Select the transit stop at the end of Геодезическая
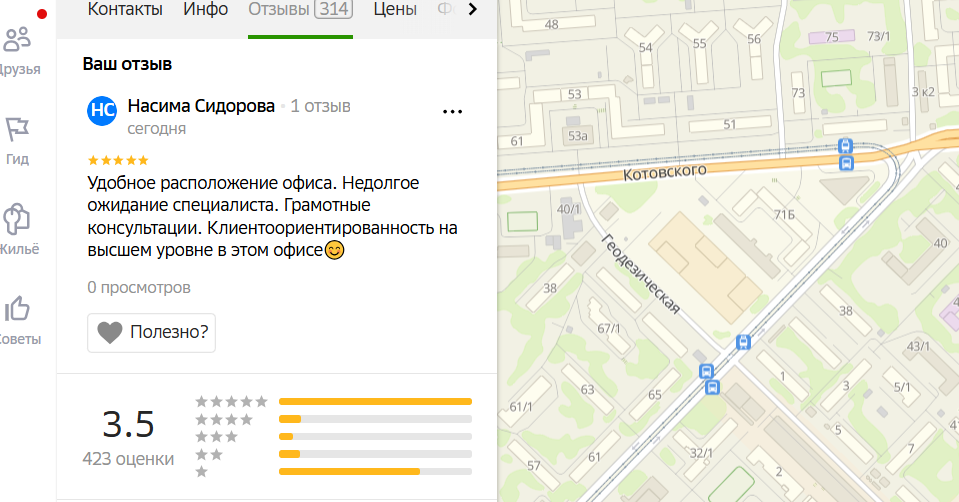The width and height of the screenshot is (959, 502). (x=743, y=342)
